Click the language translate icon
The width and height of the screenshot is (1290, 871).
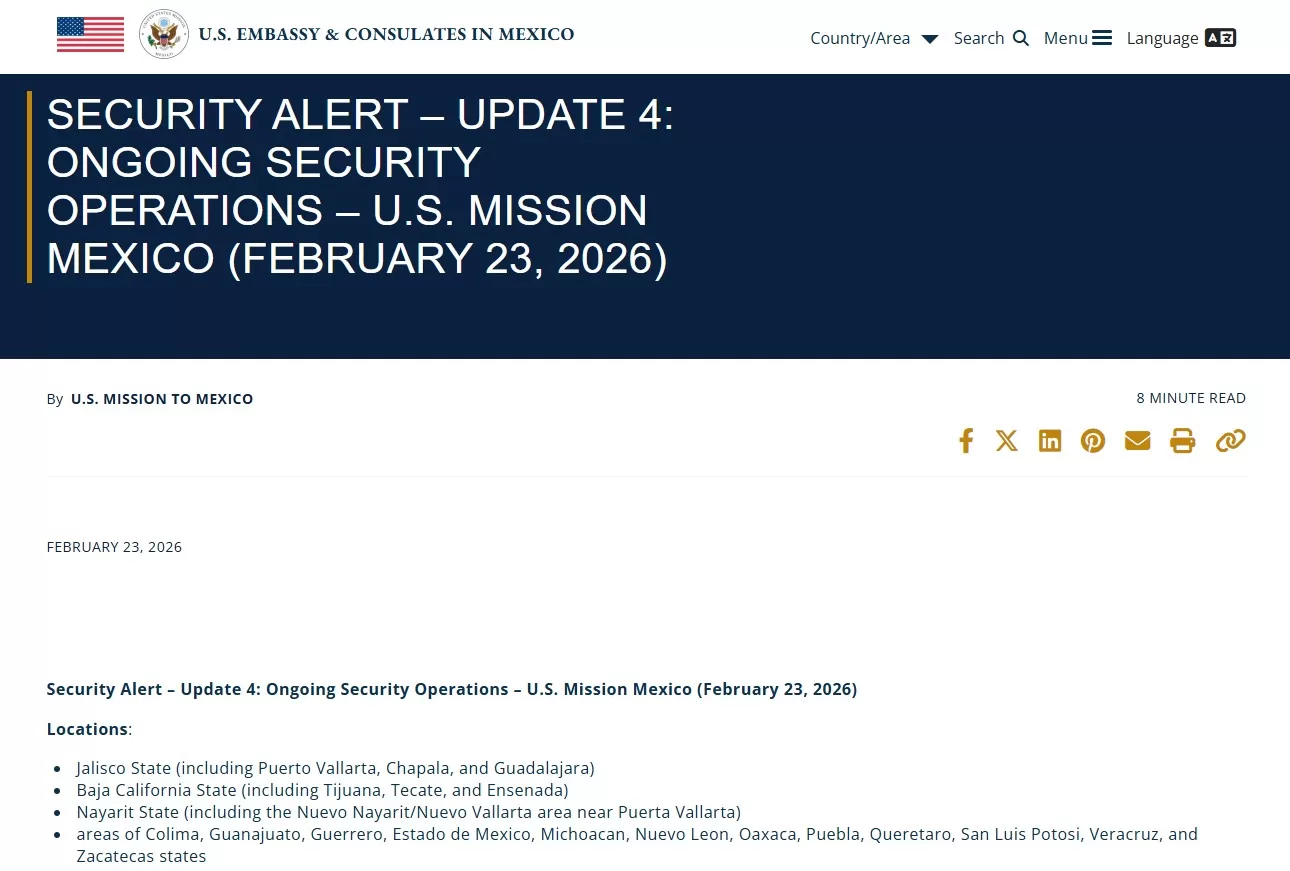pyautogui.click(x=1220, y=38)
